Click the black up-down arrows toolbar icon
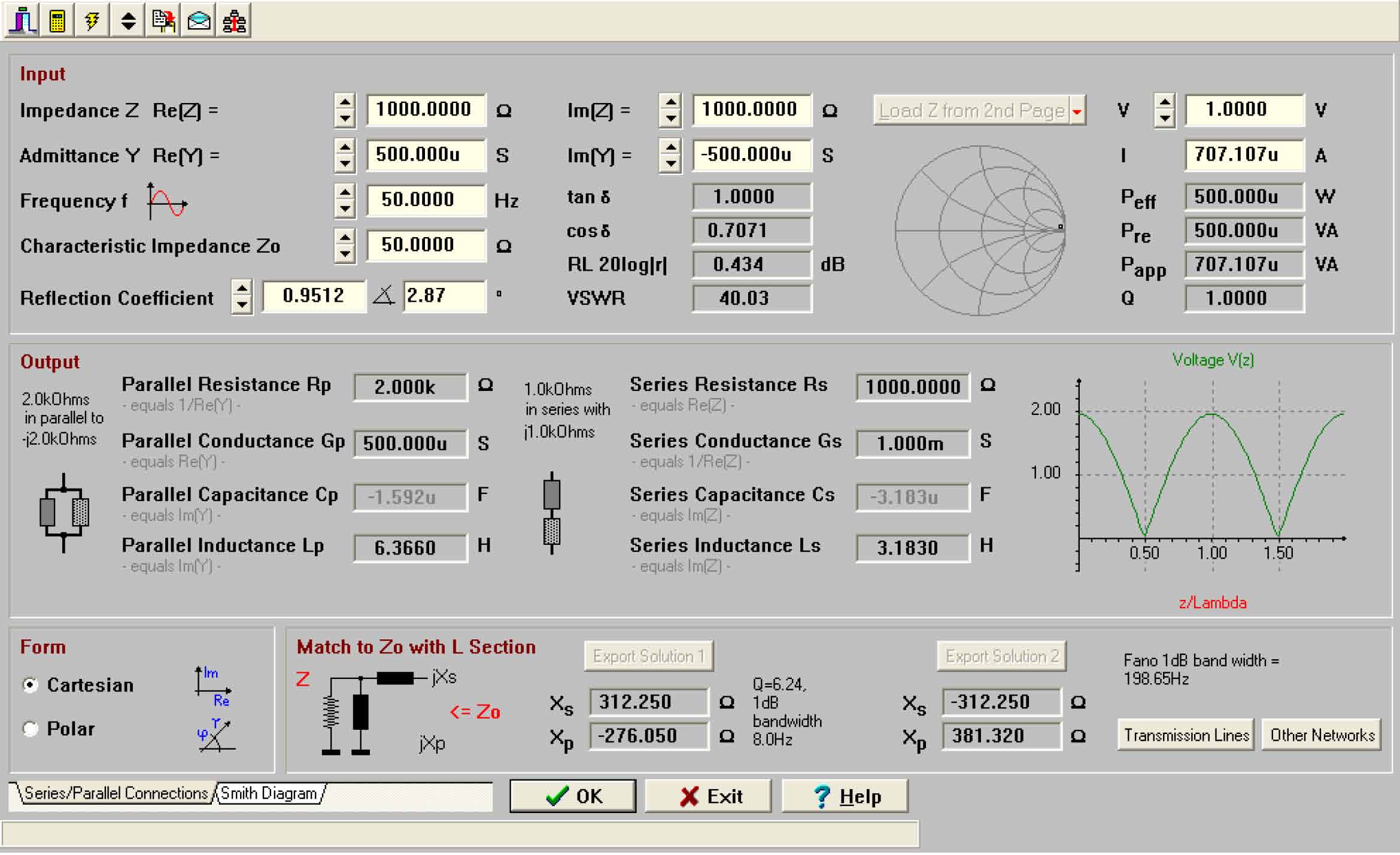Viewport: 1400px width, 855px height. tap(128, 21)
